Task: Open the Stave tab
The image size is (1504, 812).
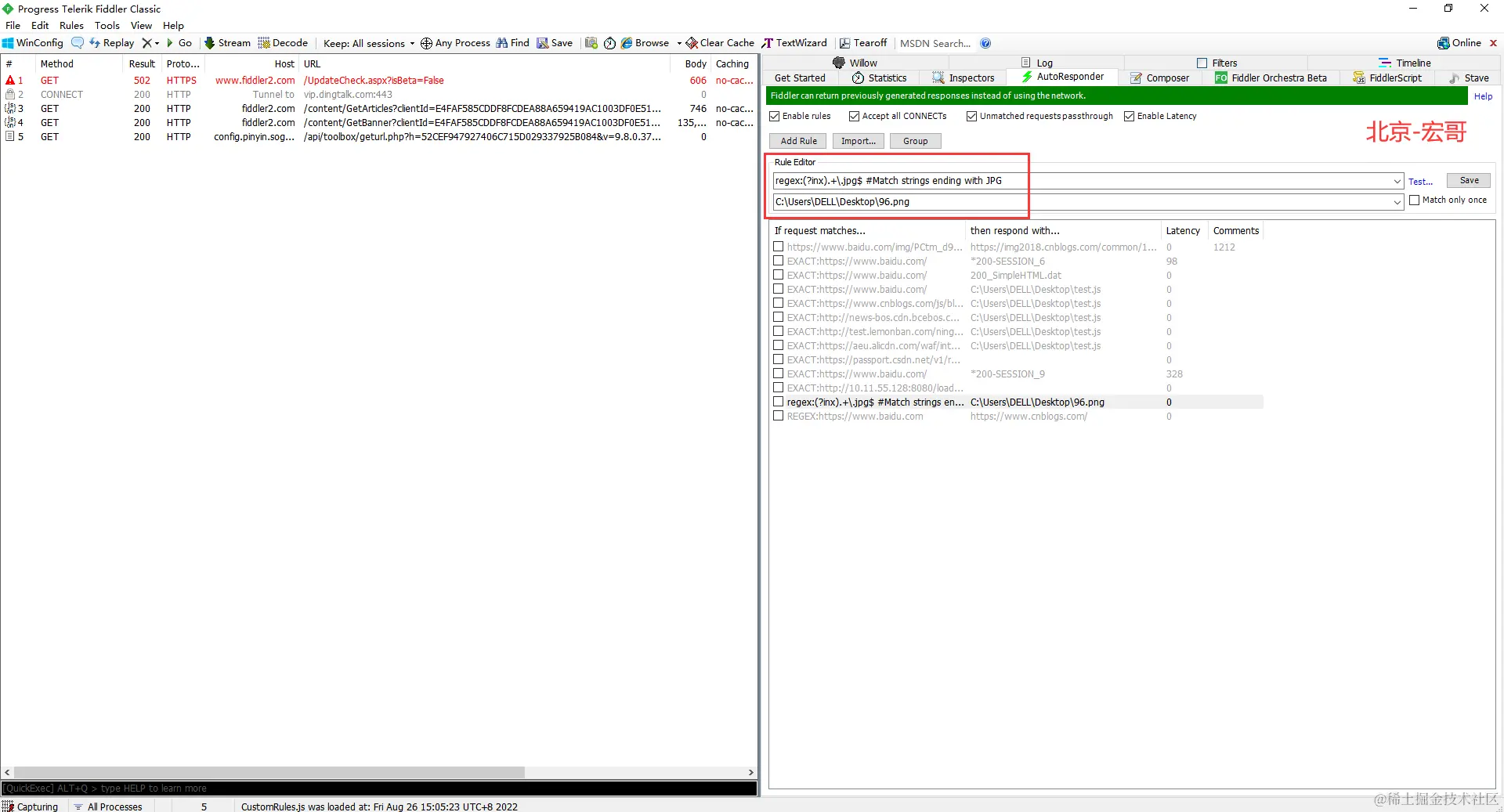Action: [1469, 78]
